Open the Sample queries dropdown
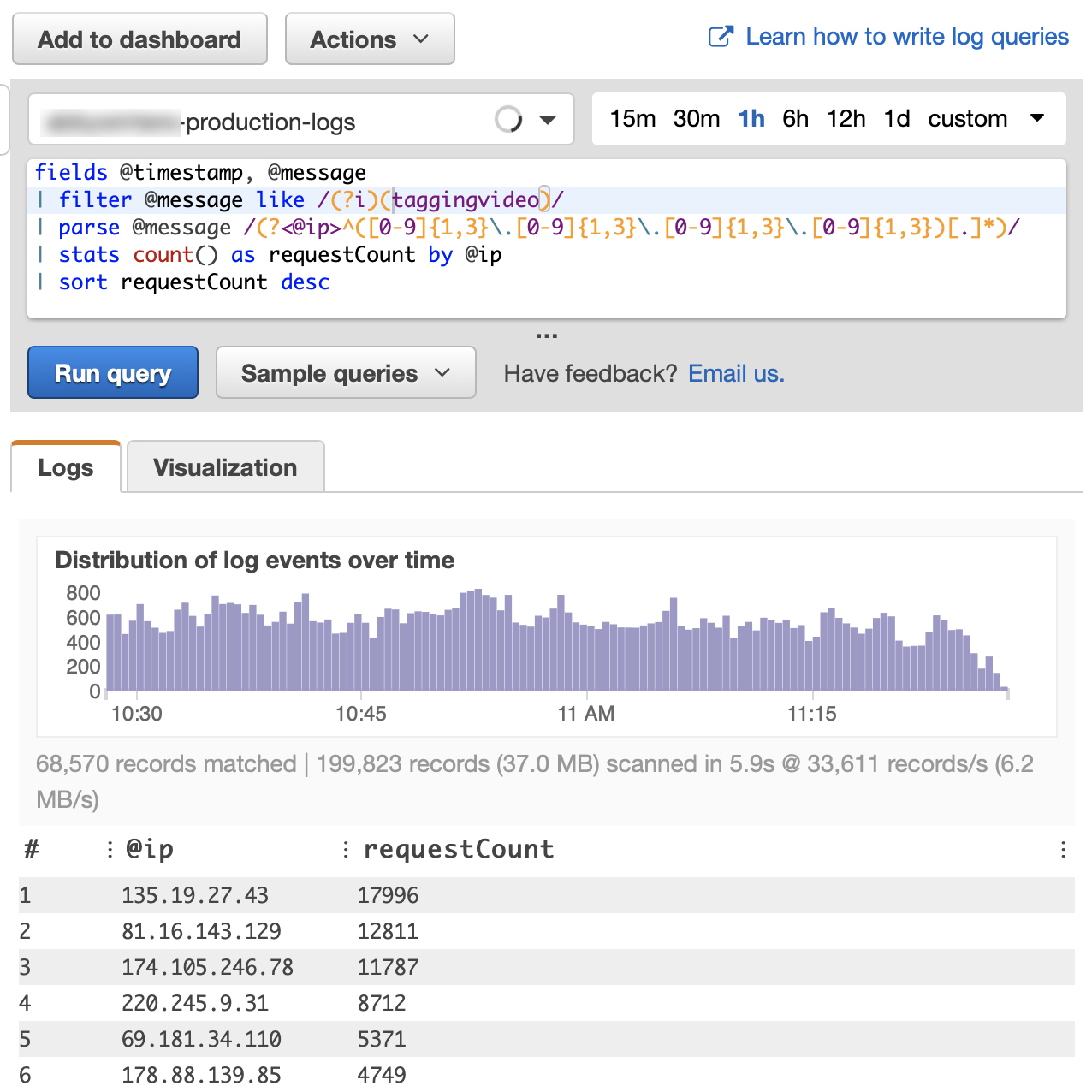This screenshot has height=1092, width=1092. tap(346, 372)
